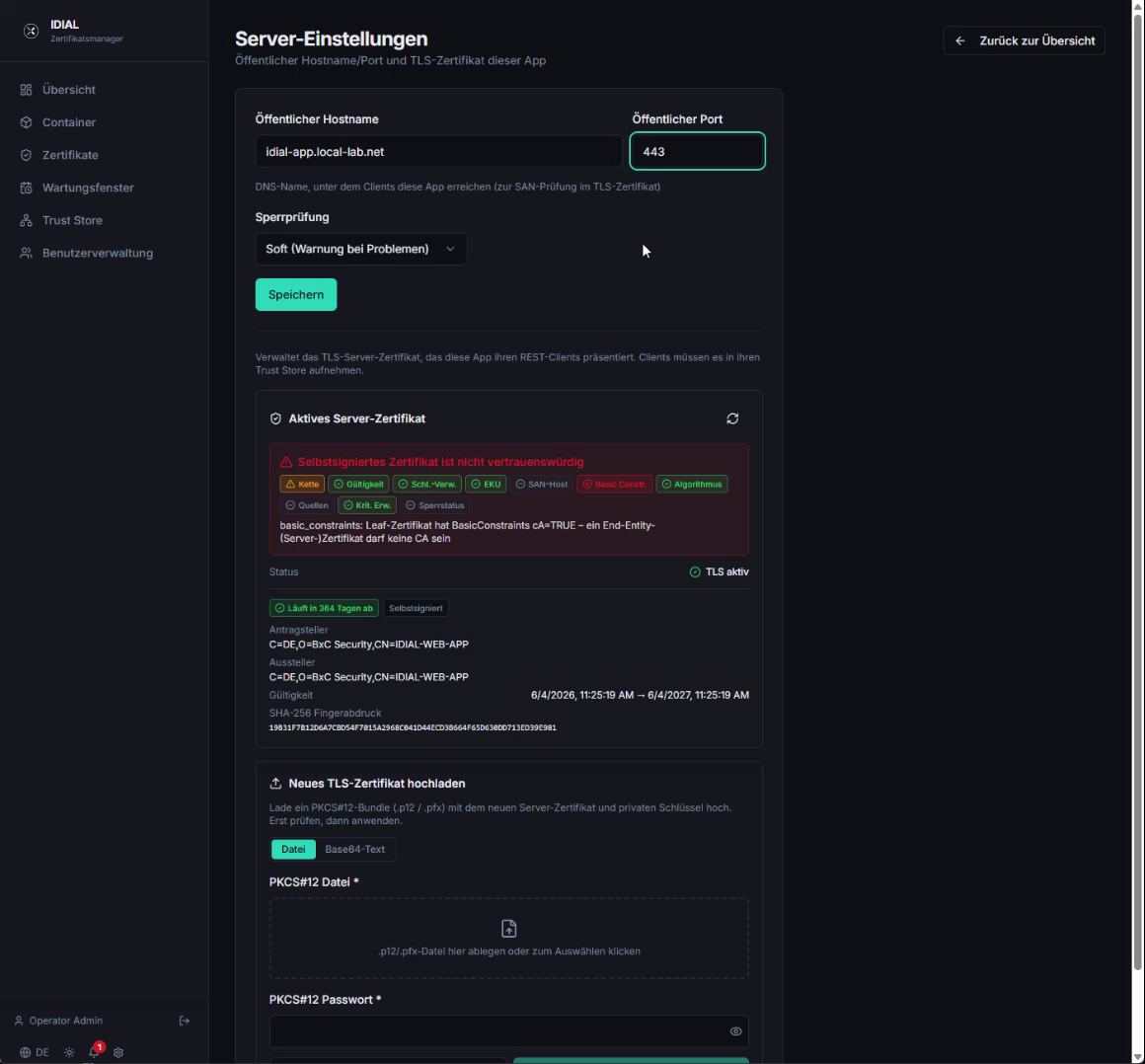Image resolution: width=1145 pixels, height=1064 pixels.
Task: Select the Krit. Erw. check badge
Action: (x=367, y=505)
